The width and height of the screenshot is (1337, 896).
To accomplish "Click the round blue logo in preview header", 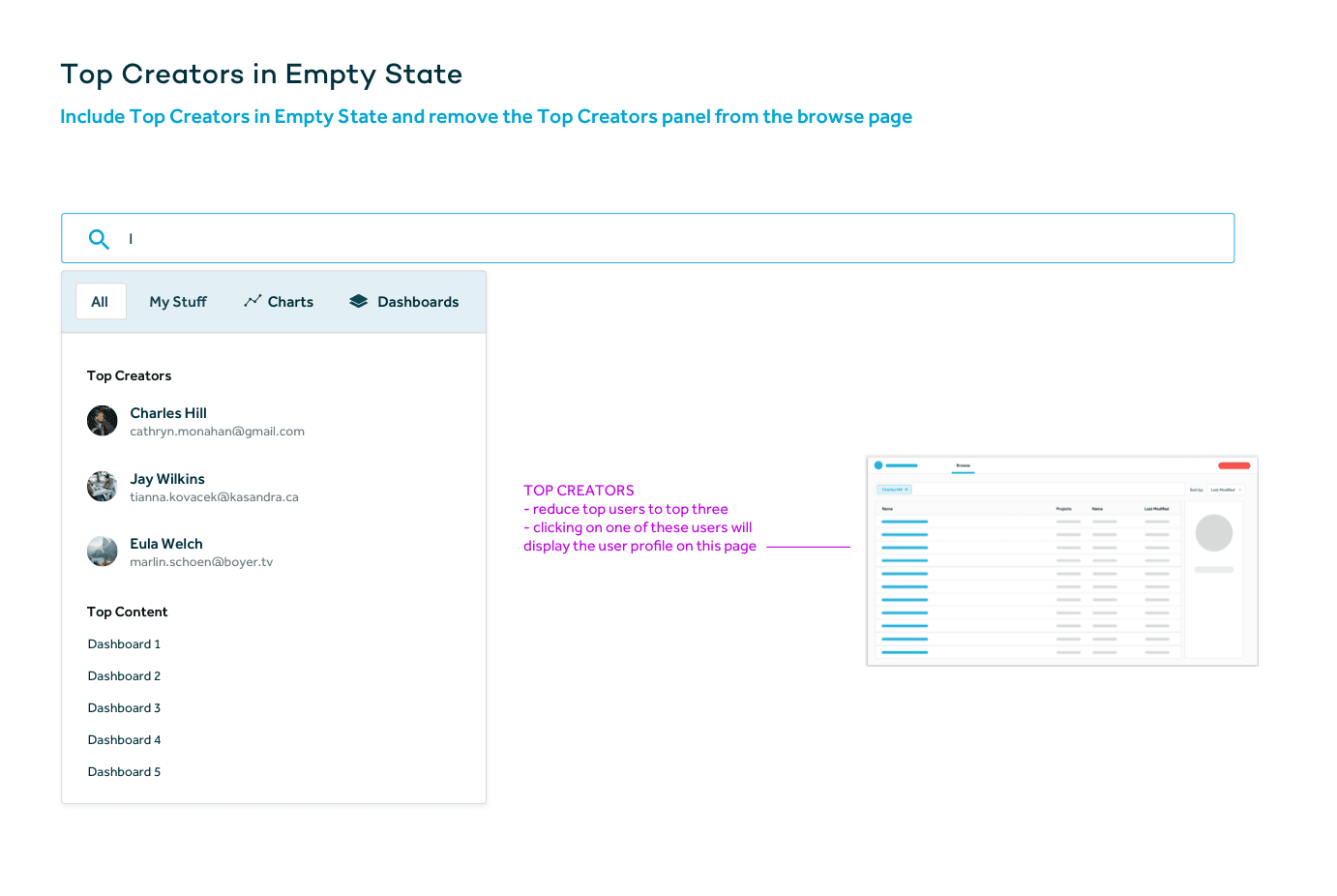I will point(878,465).
